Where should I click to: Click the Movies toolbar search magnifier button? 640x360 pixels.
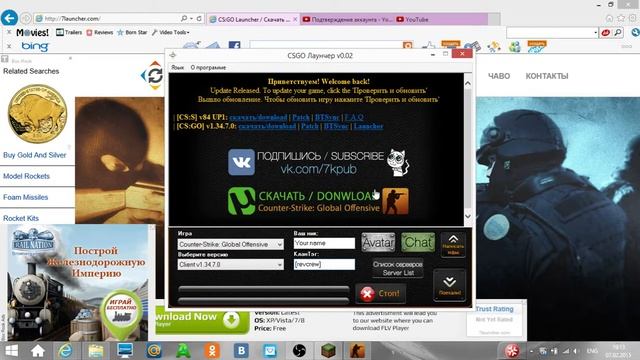point(618,33)
